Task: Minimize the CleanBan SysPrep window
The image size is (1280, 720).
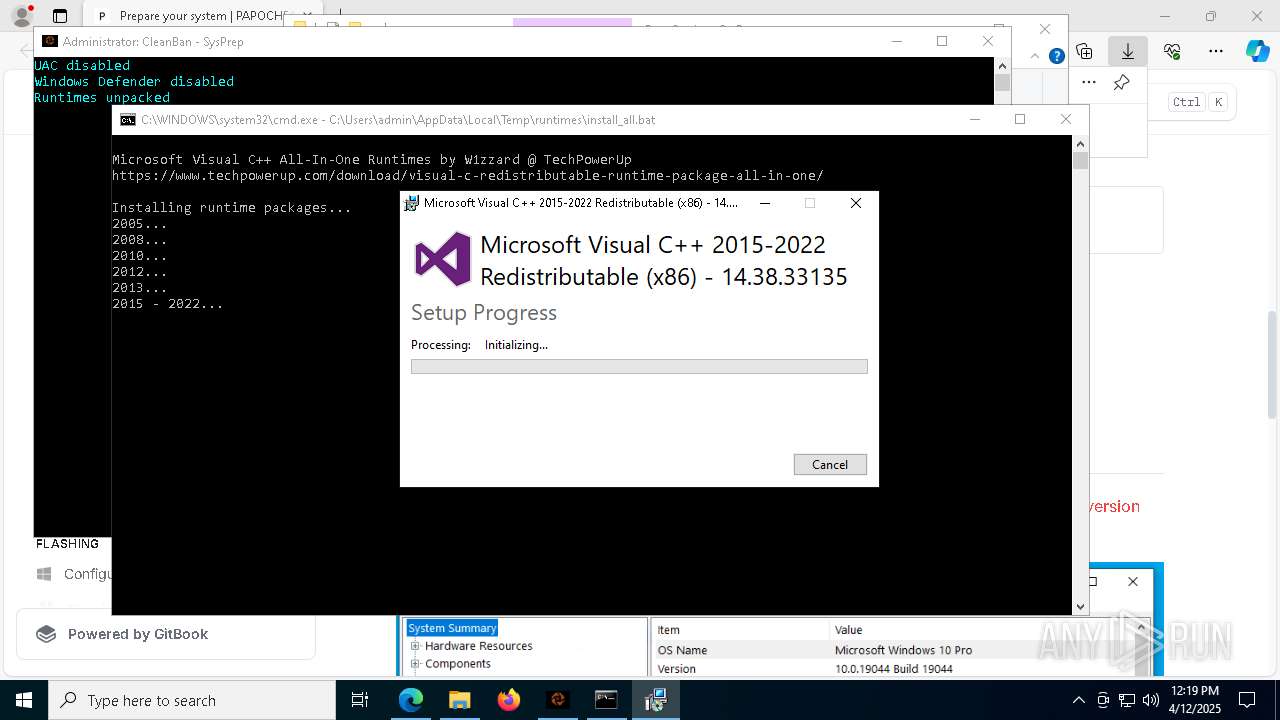Action: click(897, 41)
